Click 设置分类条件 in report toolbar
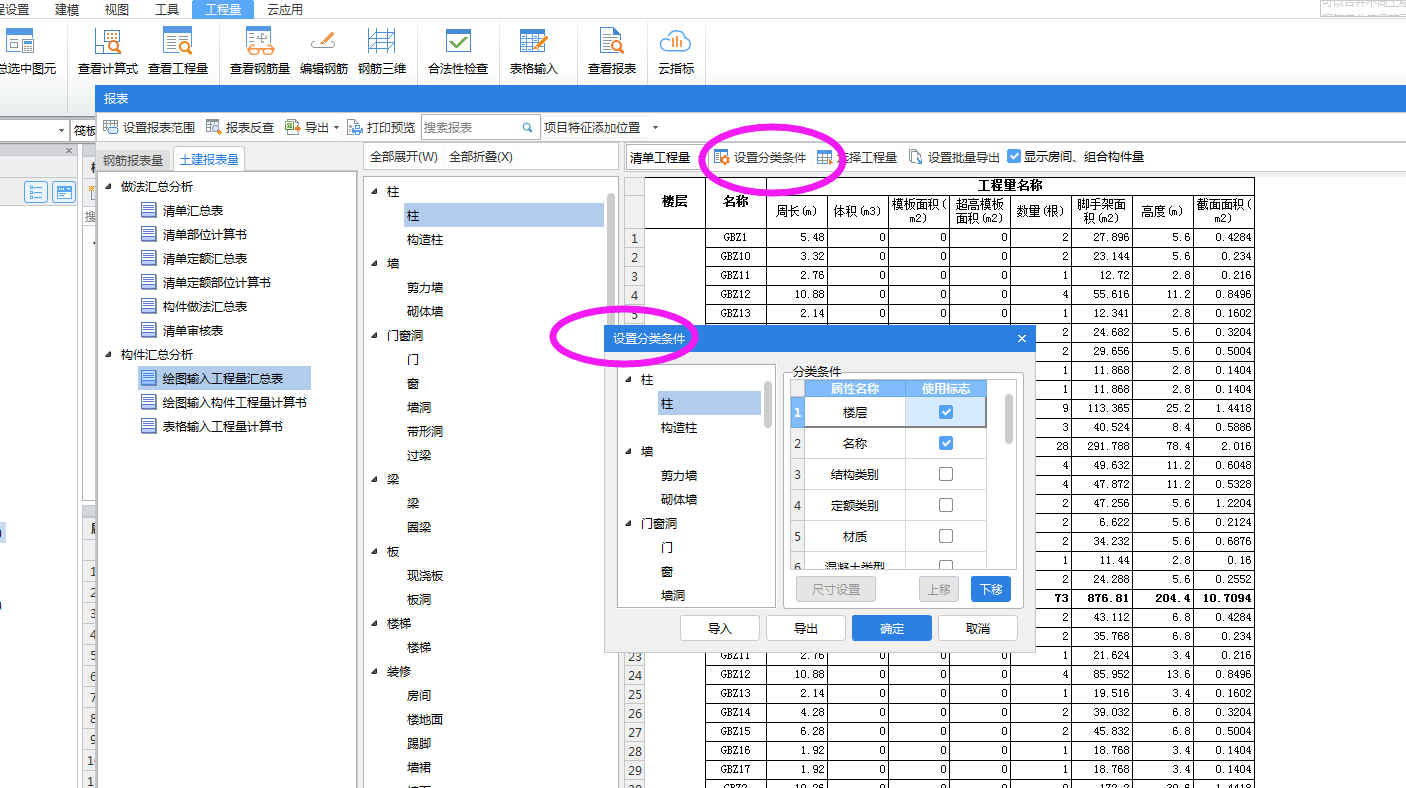 click(760, 157)
